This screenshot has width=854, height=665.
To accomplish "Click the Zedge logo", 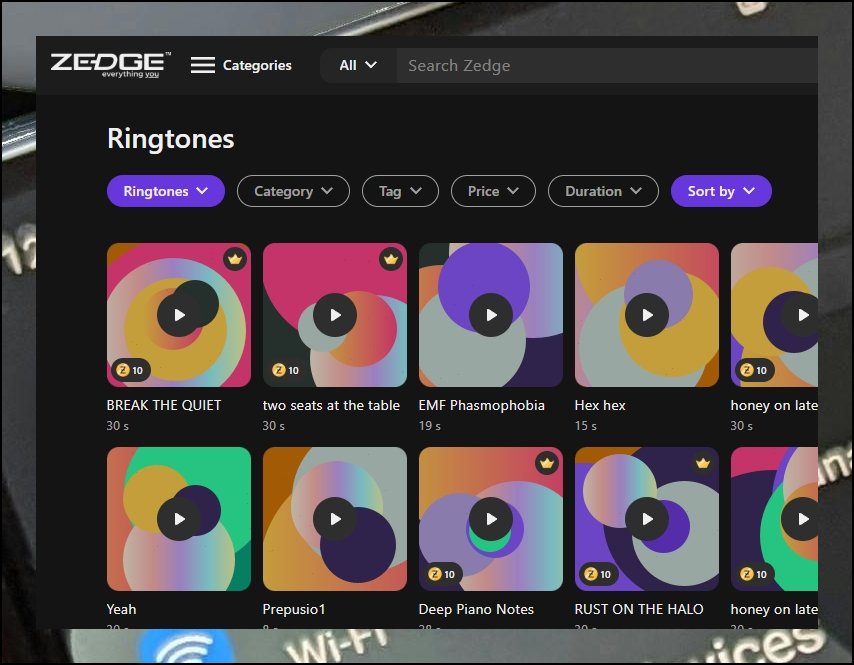I will 111,65.
